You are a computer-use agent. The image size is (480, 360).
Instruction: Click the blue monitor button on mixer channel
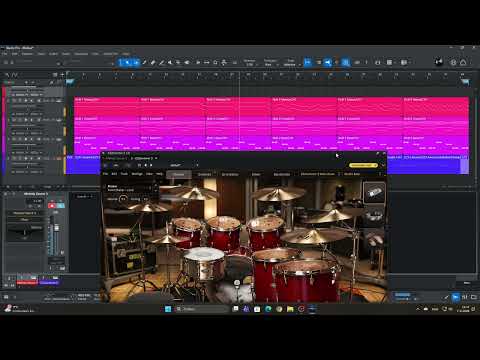tap(61, 206)
